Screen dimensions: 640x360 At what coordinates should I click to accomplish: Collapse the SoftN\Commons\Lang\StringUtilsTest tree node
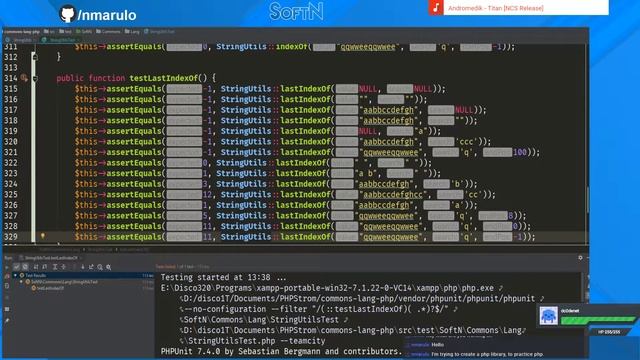click(21, 282)
